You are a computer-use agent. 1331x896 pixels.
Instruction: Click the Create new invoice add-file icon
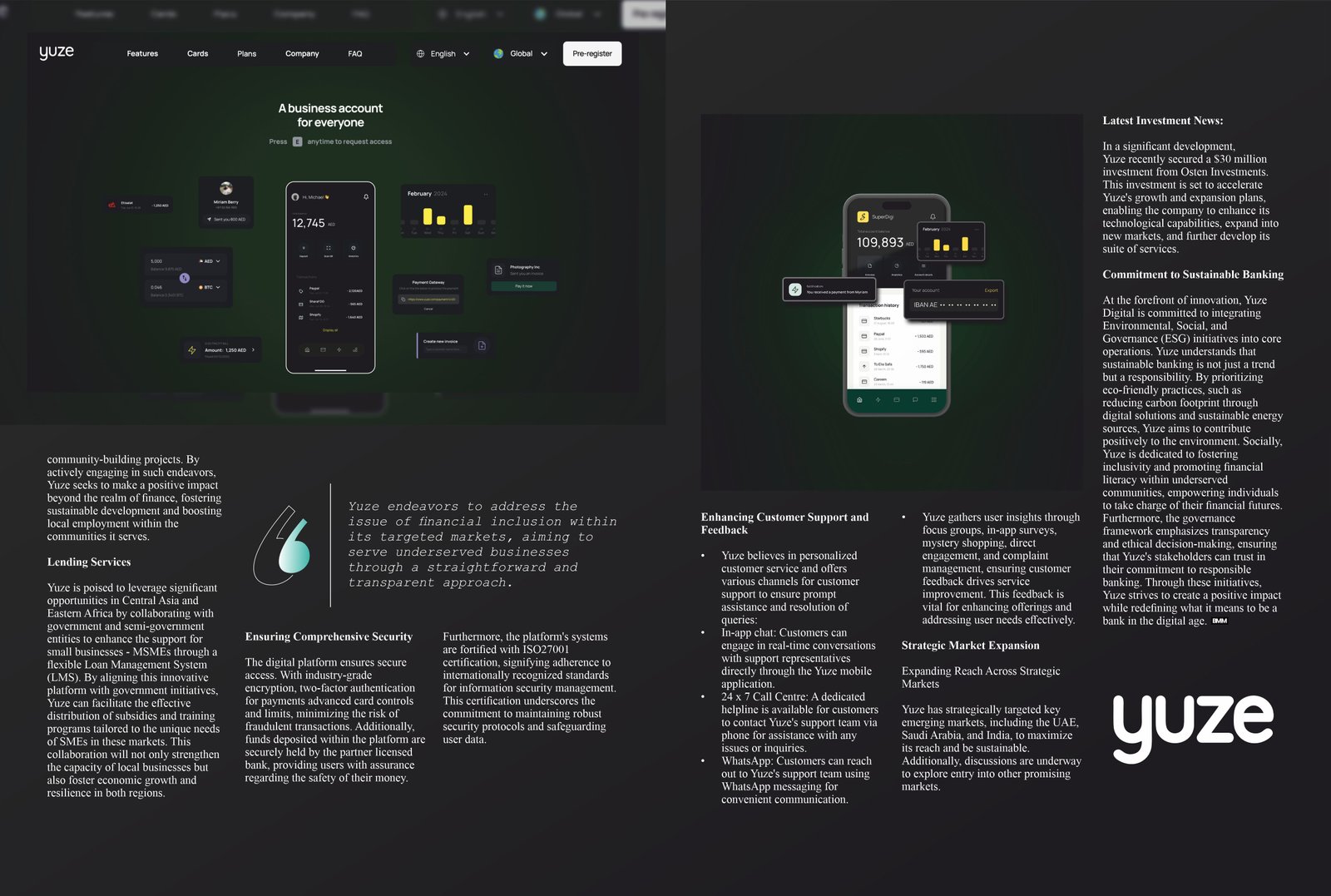click(482, 345)
